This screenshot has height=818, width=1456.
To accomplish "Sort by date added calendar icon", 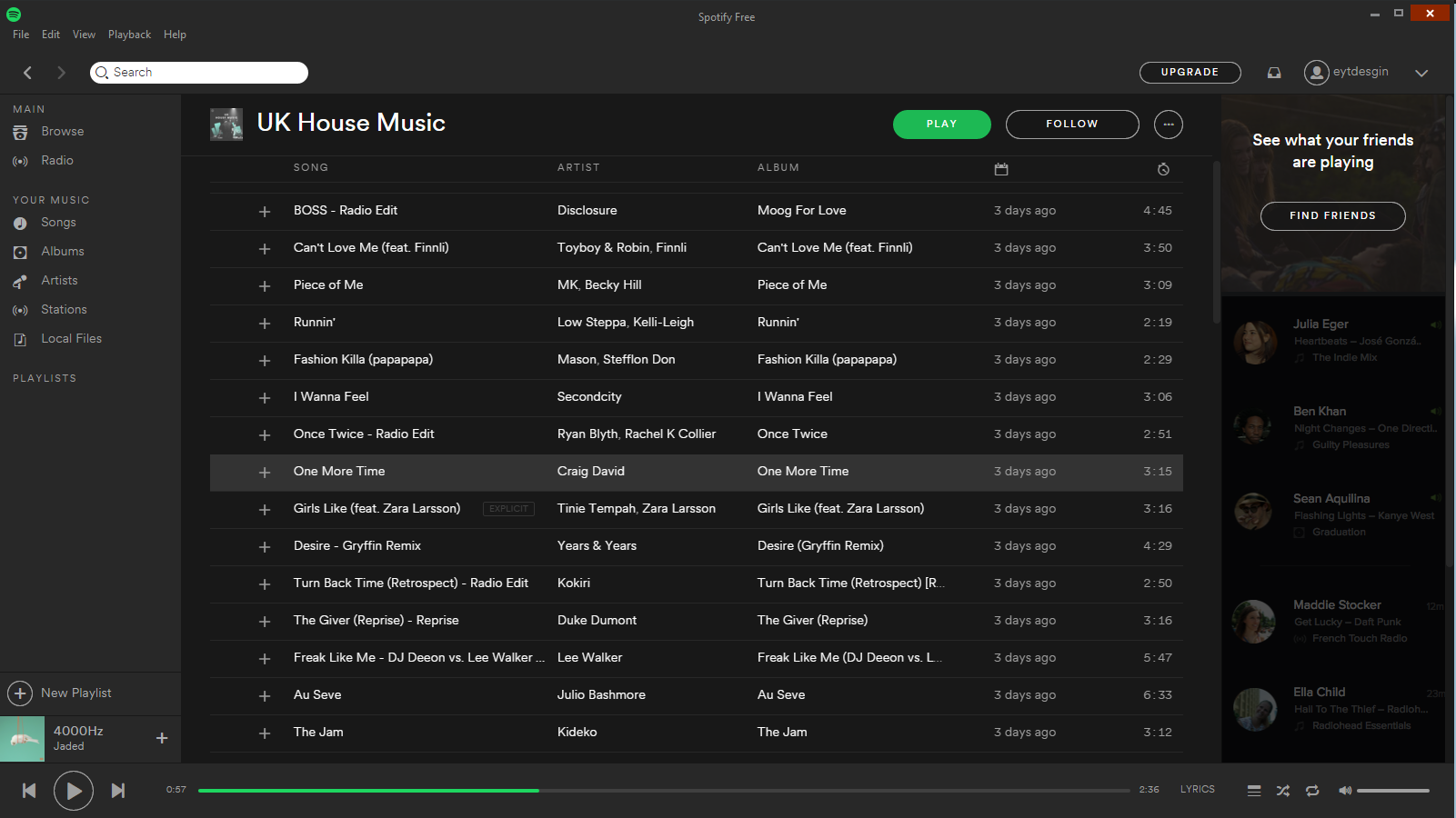I will click(x=1001, y=169).
